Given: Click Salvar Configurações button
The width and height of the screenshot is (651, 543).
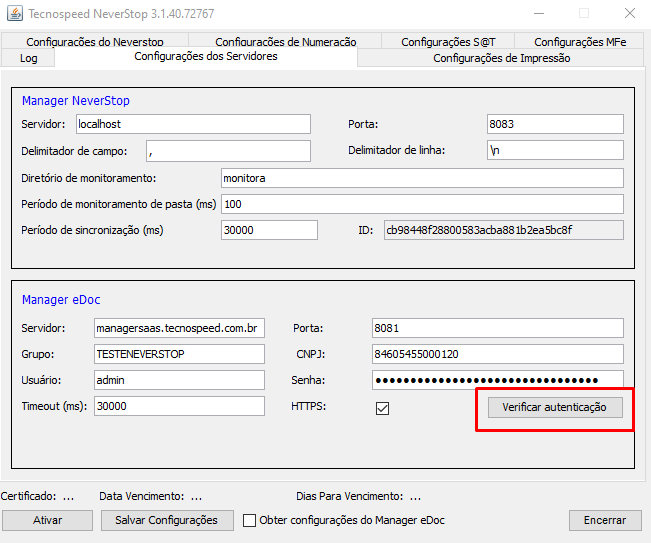Looking at the screenshot, I should click(x=167, y=520).
